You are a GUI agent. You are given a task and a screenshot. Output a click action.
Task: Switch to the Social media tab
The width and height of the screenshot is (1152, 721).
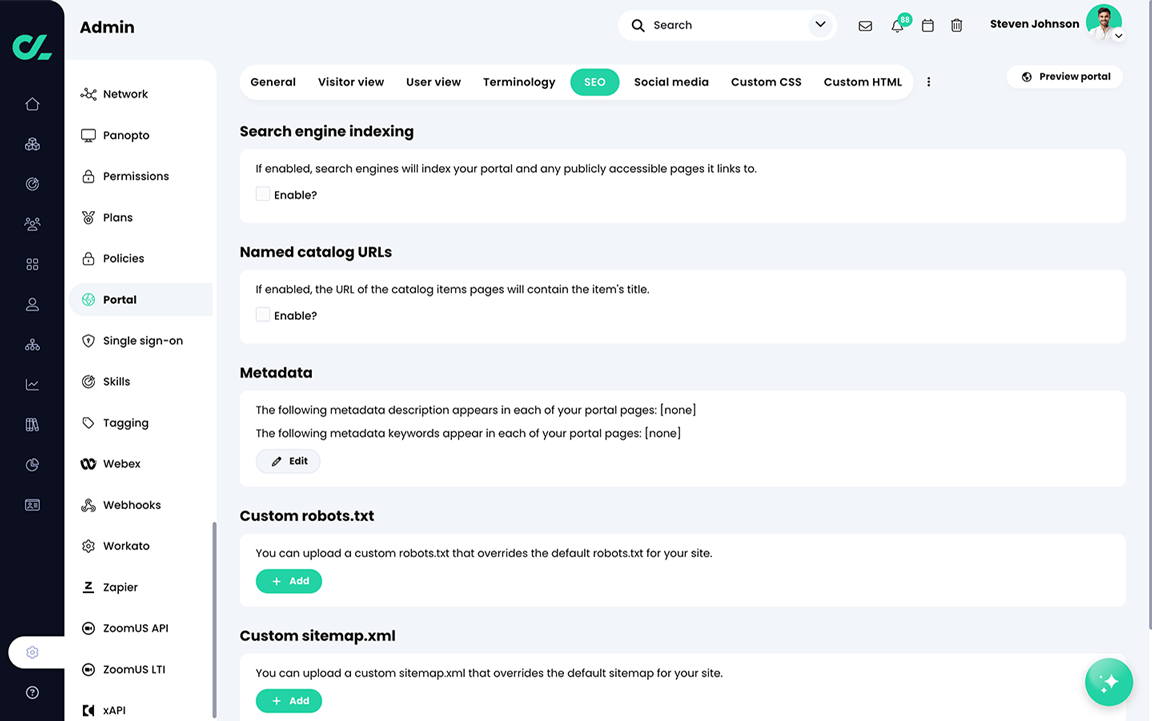tap(671, 81)
